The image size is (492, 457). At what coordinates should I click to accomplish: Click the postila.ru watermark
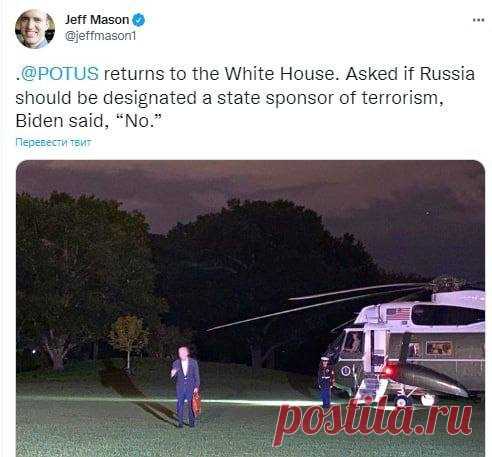coord(373,420)
